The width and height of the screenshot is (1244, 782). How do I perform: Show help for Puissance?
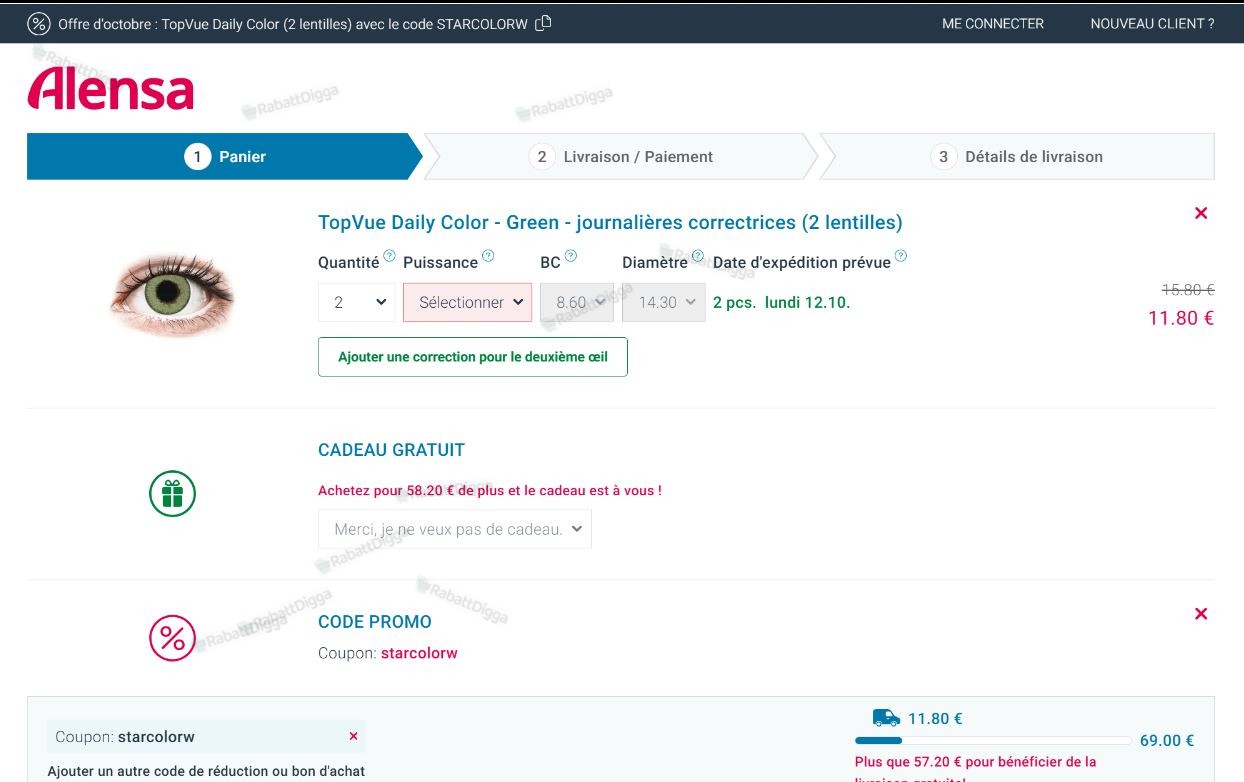pyautogui.click(x=488, y=256)
